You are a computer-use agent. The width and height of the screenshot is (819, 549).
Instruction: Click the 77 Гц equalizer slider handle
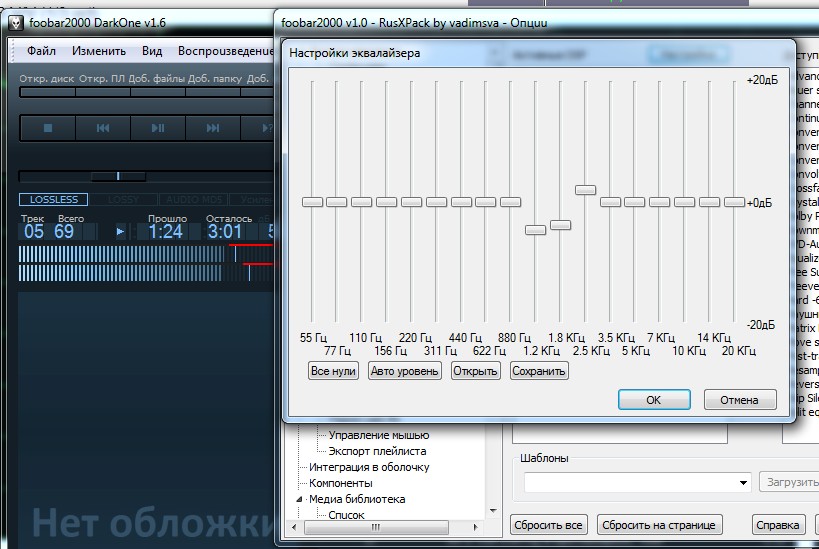tap(337, 202)
